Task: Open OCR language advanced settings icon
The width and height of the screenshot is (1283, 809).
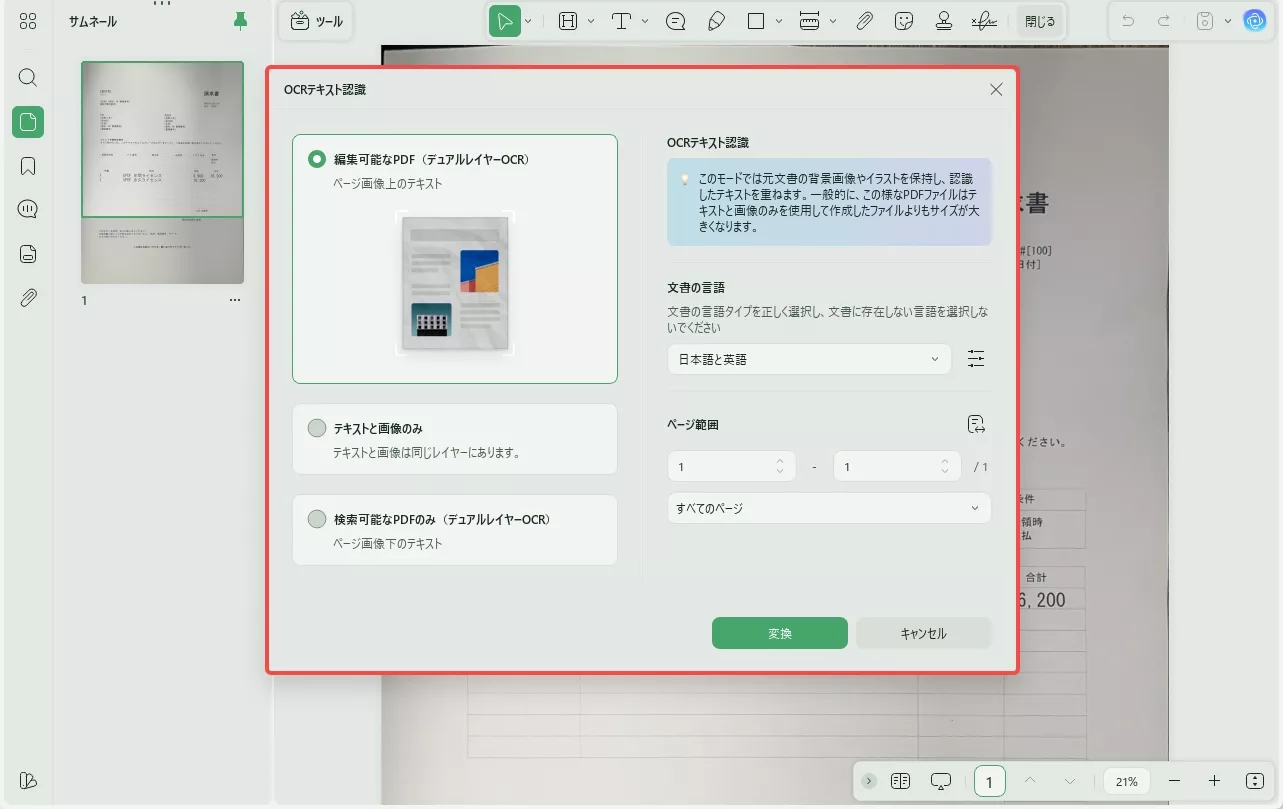Action: coord(976,358)
